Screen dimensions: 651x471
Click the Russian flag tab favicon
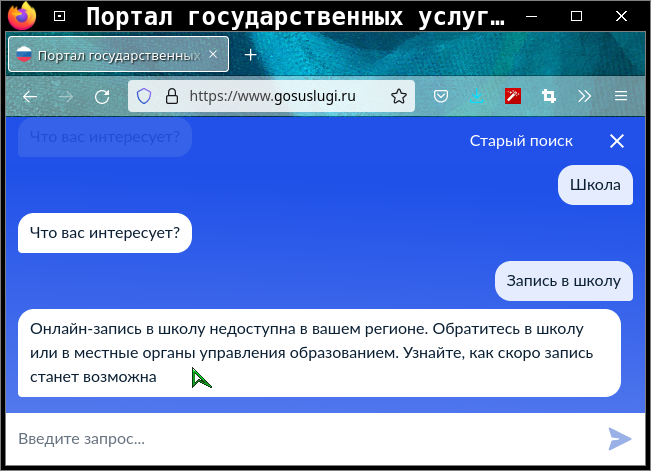(24, 54)
